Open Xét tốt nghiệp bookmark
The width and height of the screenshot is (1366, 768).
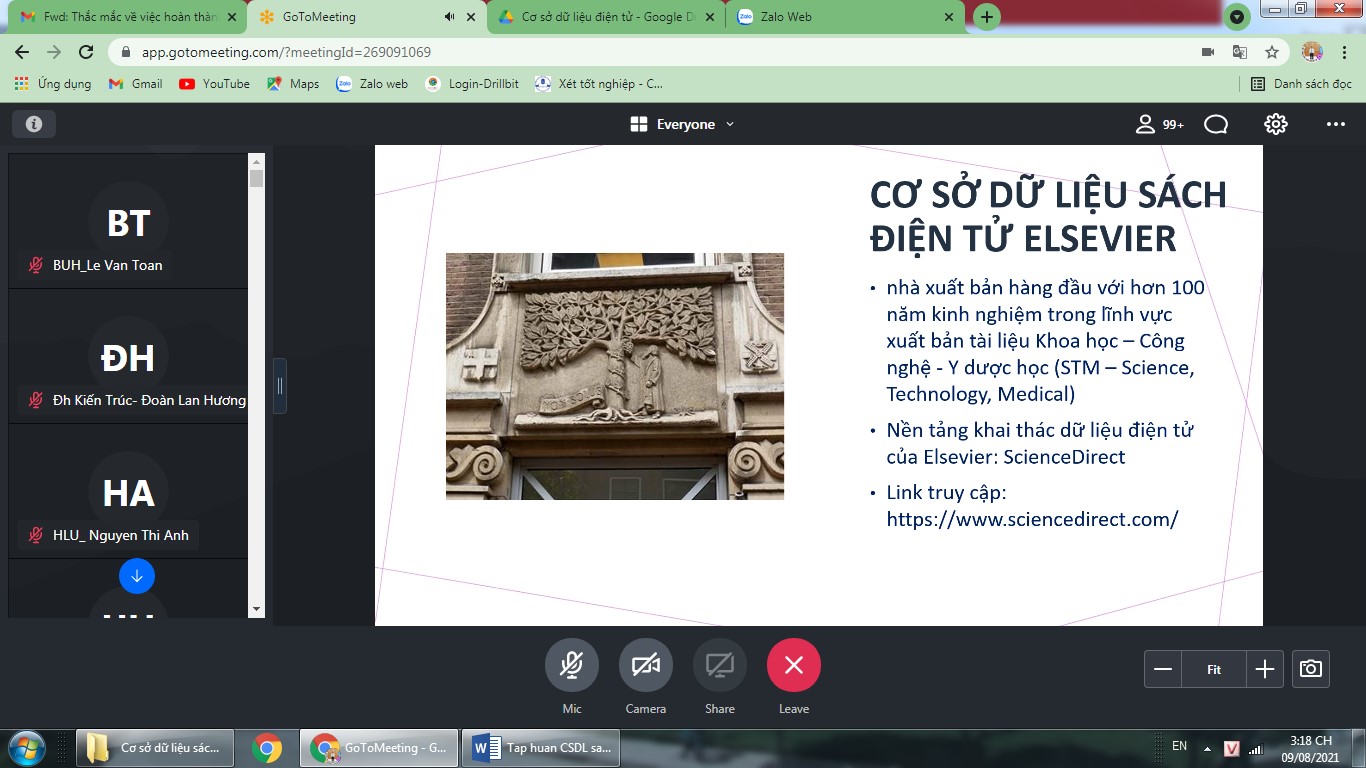[x=598, y=84]
